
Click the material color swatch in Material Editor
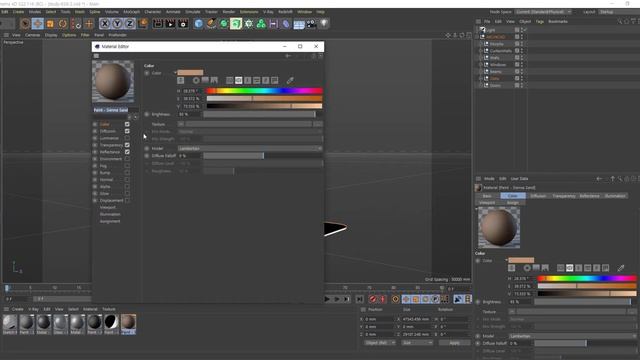coord(190,73)
